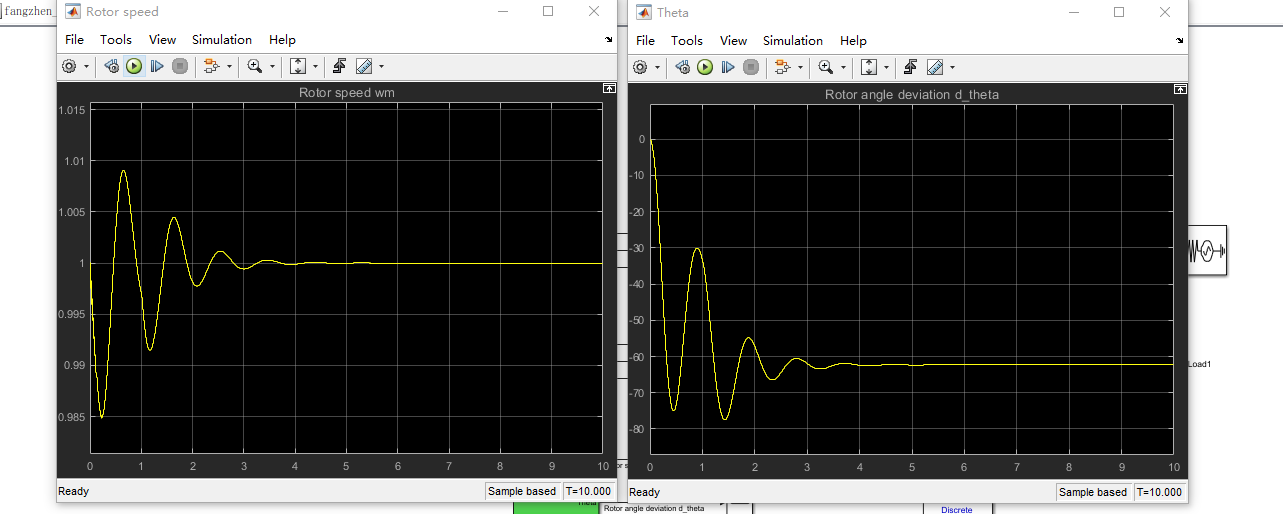Expand gear dropdown arrow in Theta window

click(657, 68)
